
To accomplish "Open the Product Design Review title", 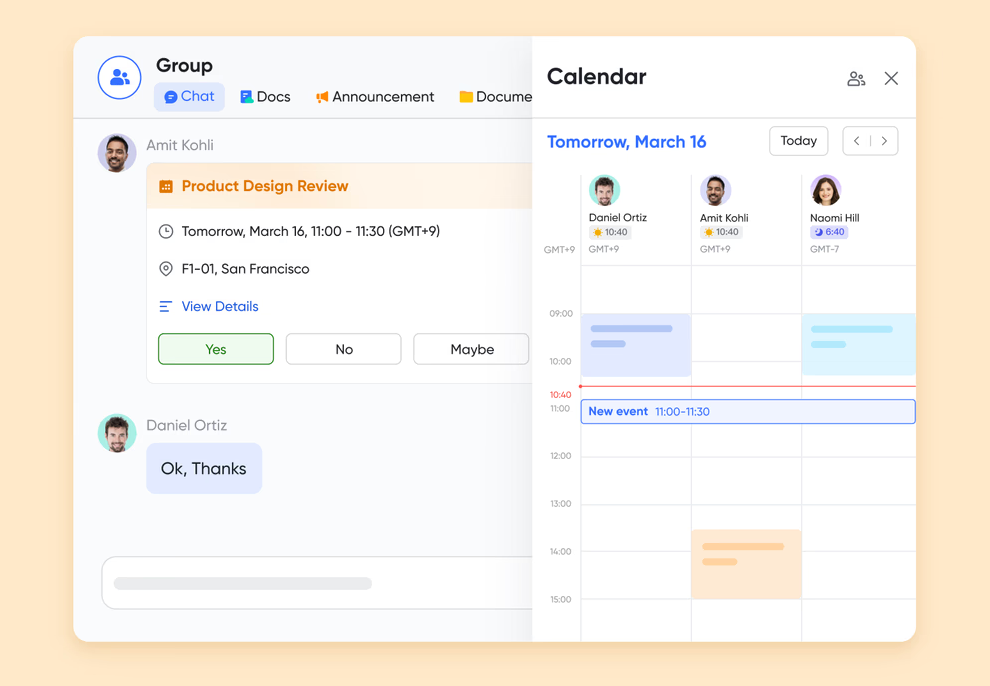I will tap(265, 186).
